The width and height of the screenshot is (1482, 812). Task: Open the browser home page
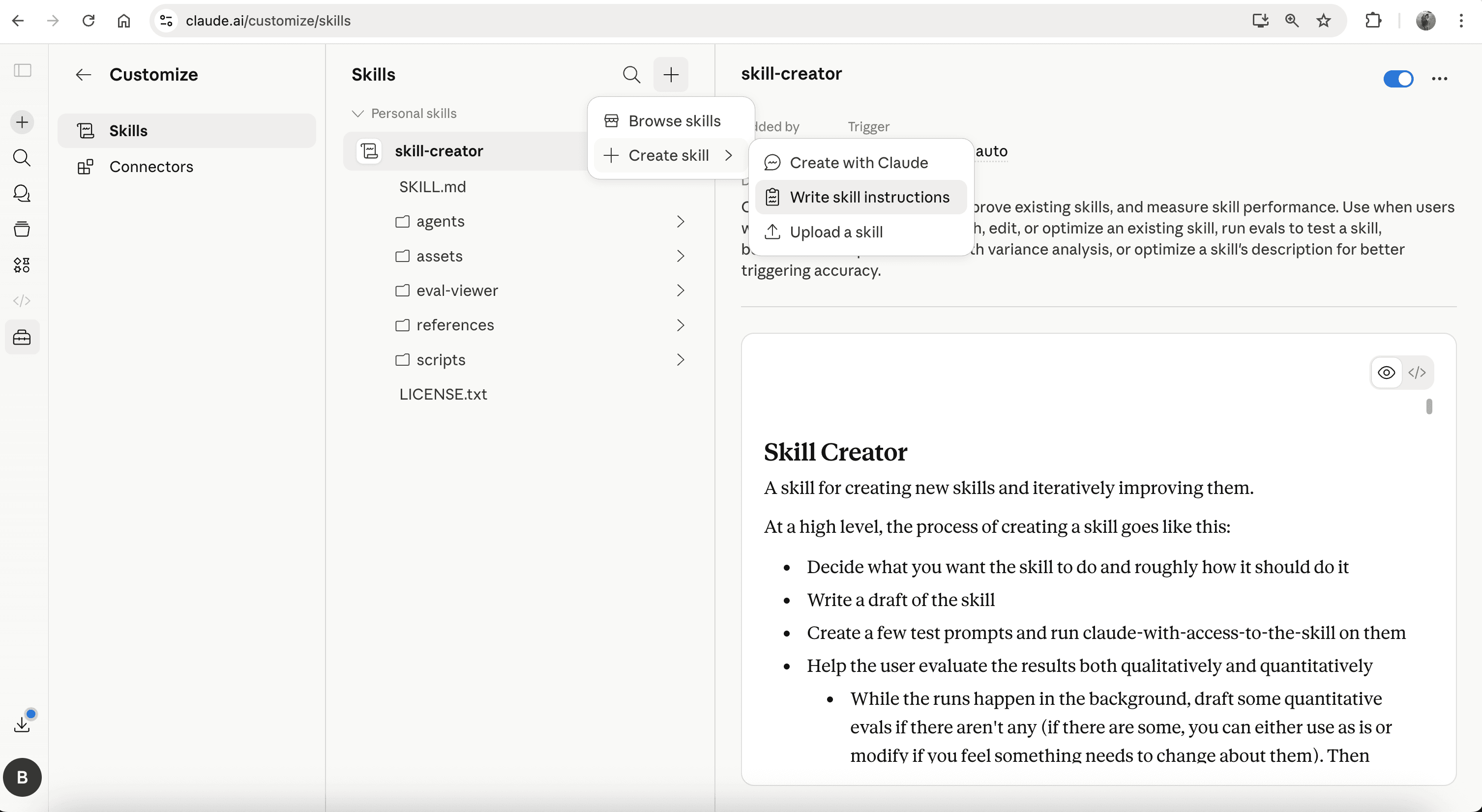124,21
